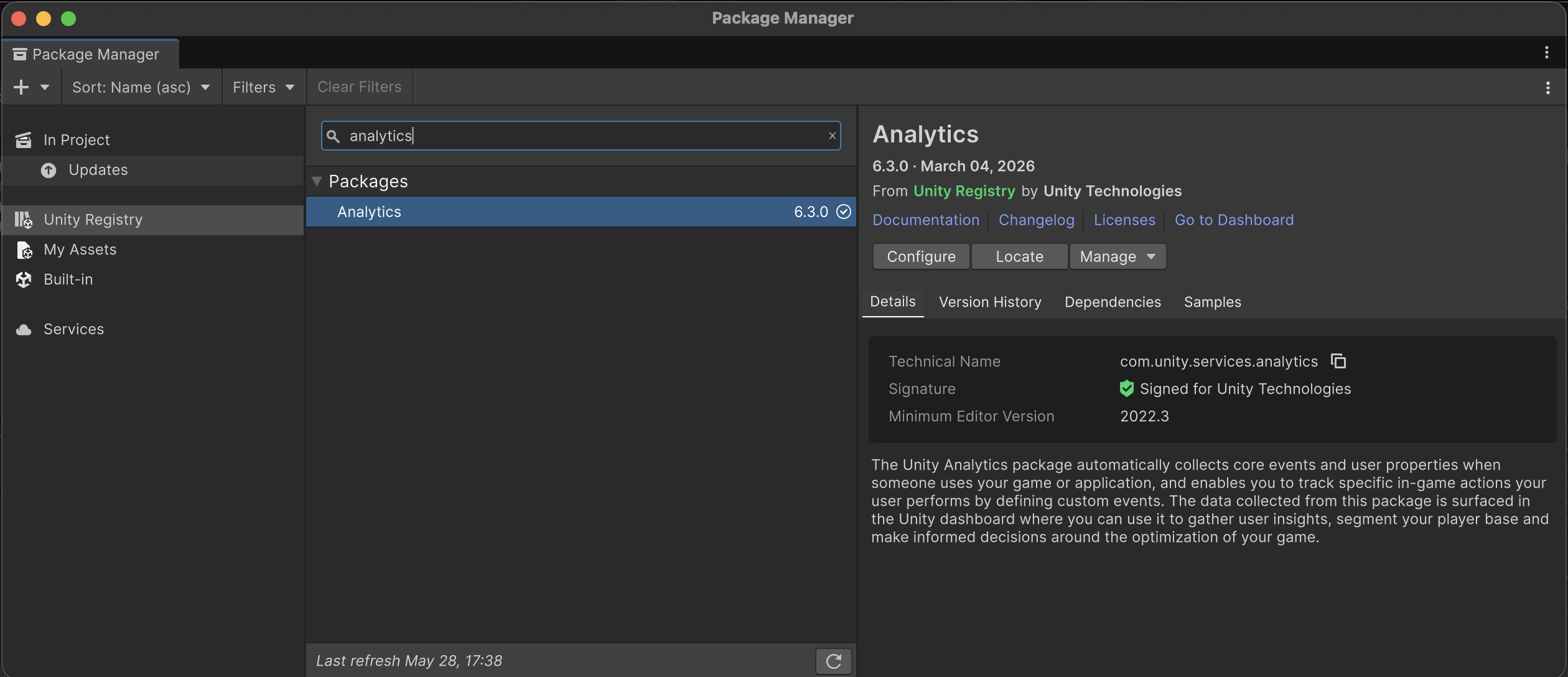Click the Services cloud icon
Viewport: 1568px width, 677px height.
tap(24, 329)
